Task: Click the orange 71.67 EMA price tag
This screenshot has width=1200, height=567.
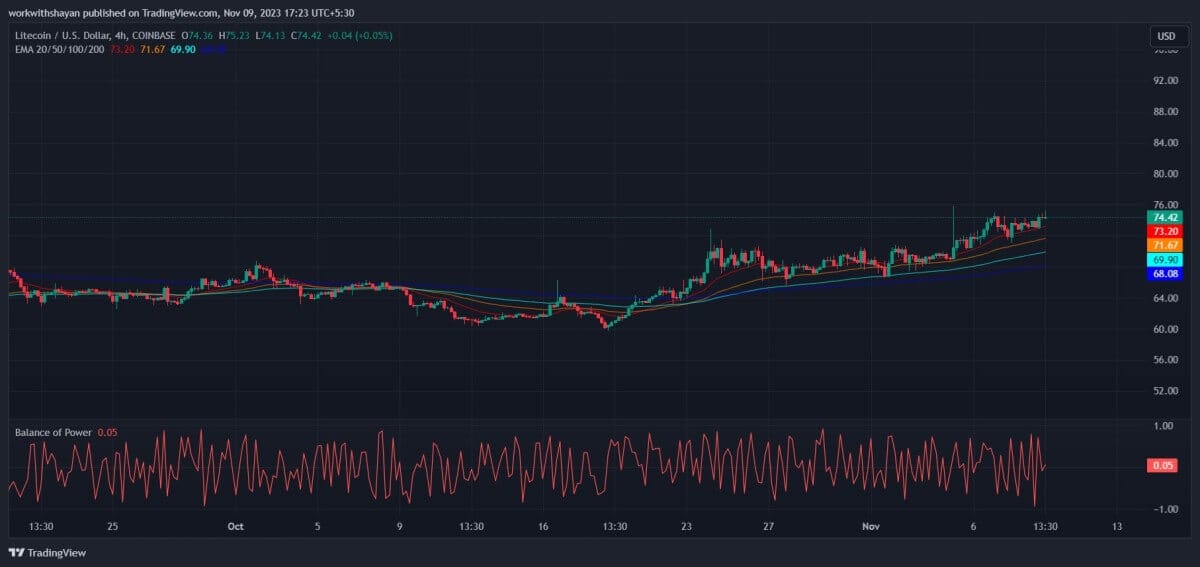Action: click(1166, 245)
